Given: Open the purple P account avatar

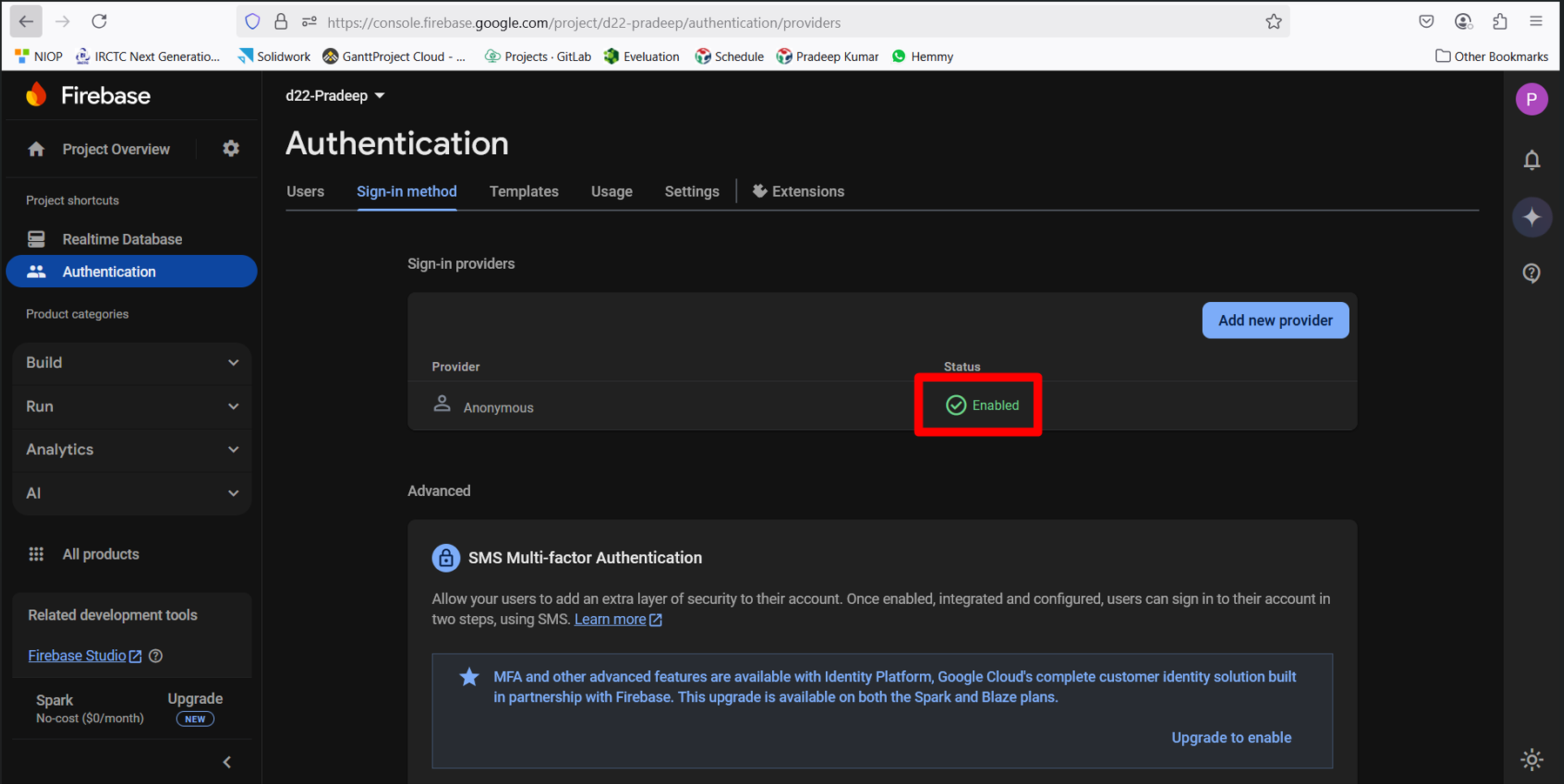Looking at the screenshot, I should click(x=1532, y=99).
